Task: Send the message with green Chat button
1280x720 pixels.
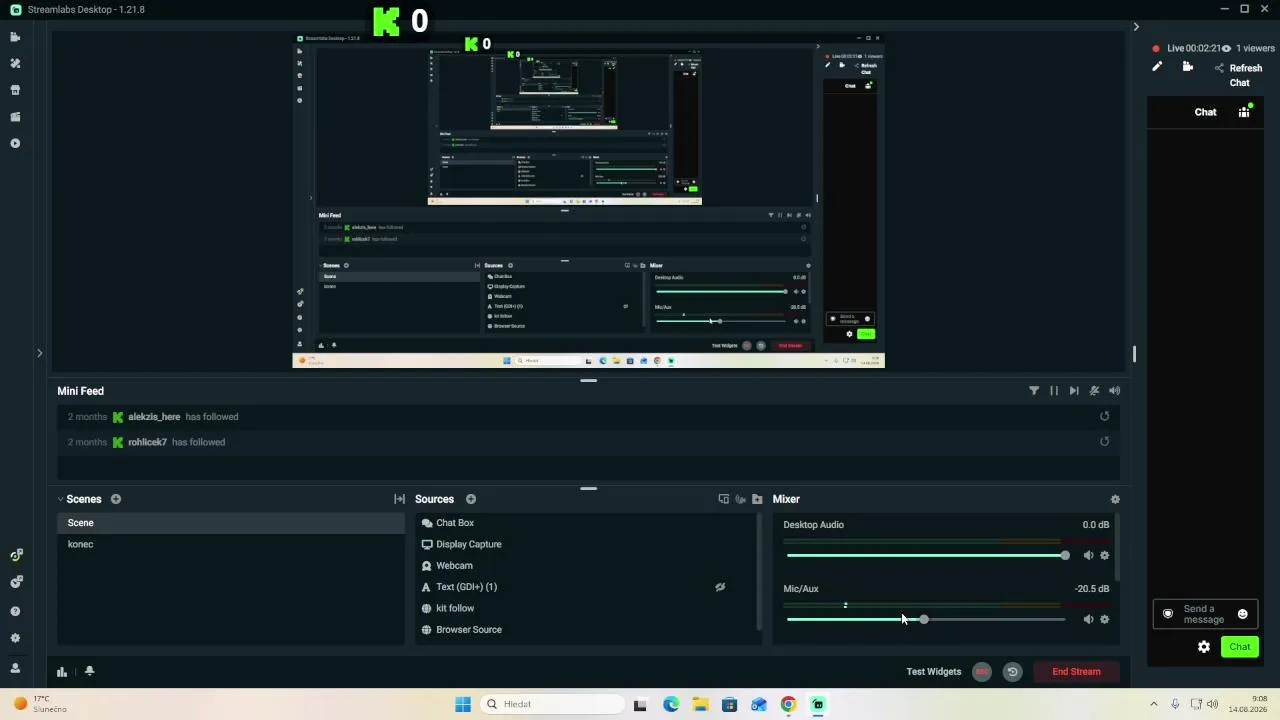Action: 1240,647
